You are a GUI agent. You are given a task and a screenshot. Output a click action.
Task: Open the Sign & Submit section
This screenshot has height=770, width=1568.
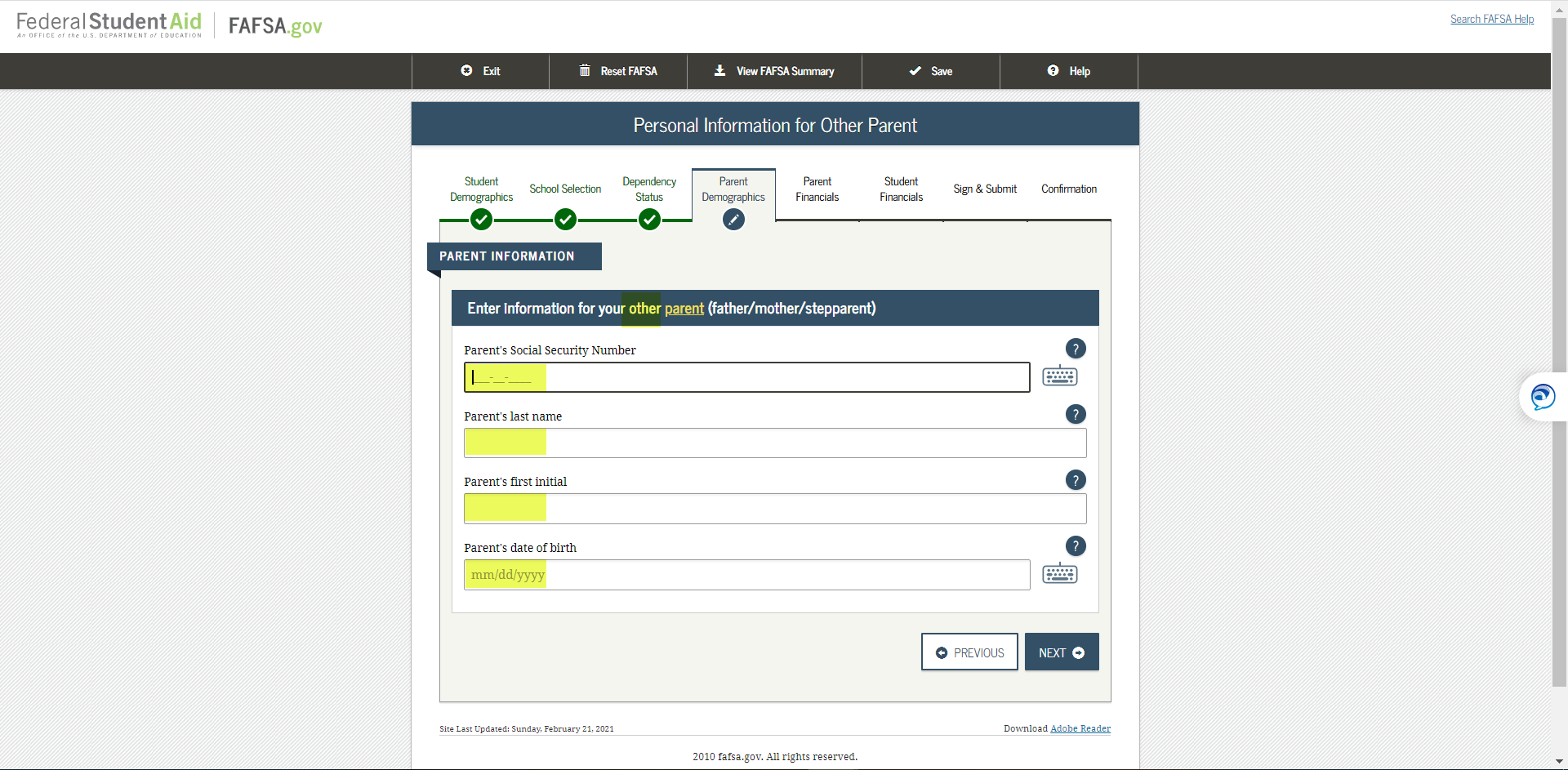coord(985,189)
